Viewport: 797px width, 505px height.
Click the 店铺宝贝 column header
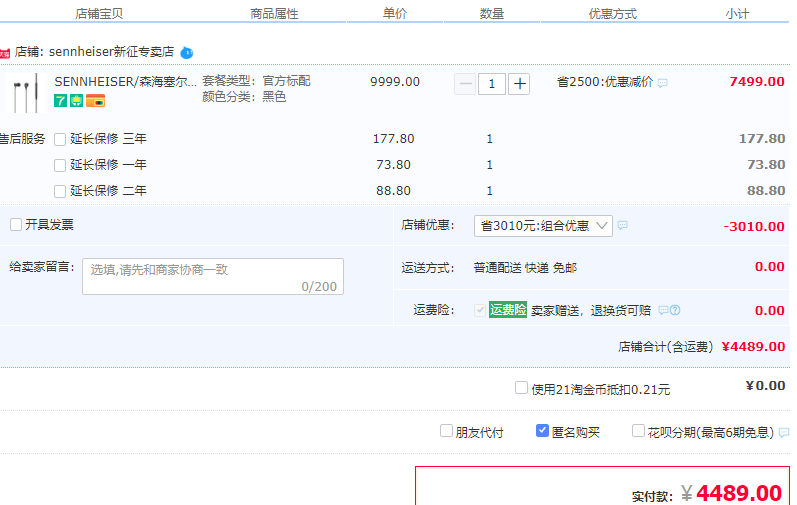click(x=99, y=14)
